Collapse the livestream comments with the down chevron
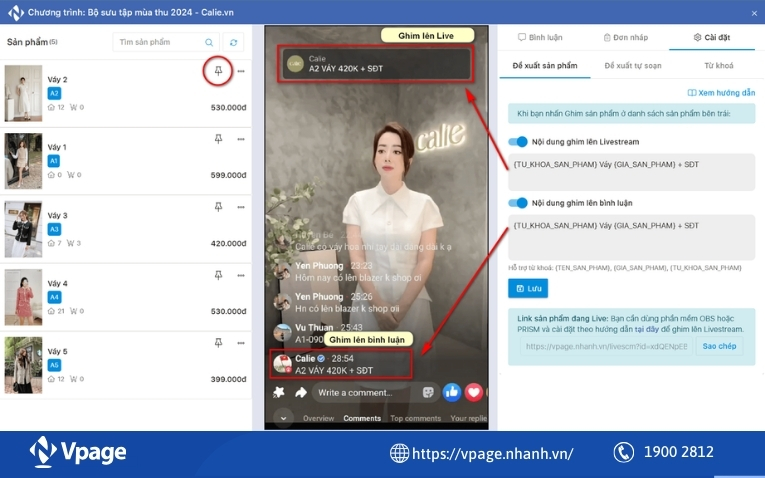Screen dimensions: 765x478 click(283, 418)
